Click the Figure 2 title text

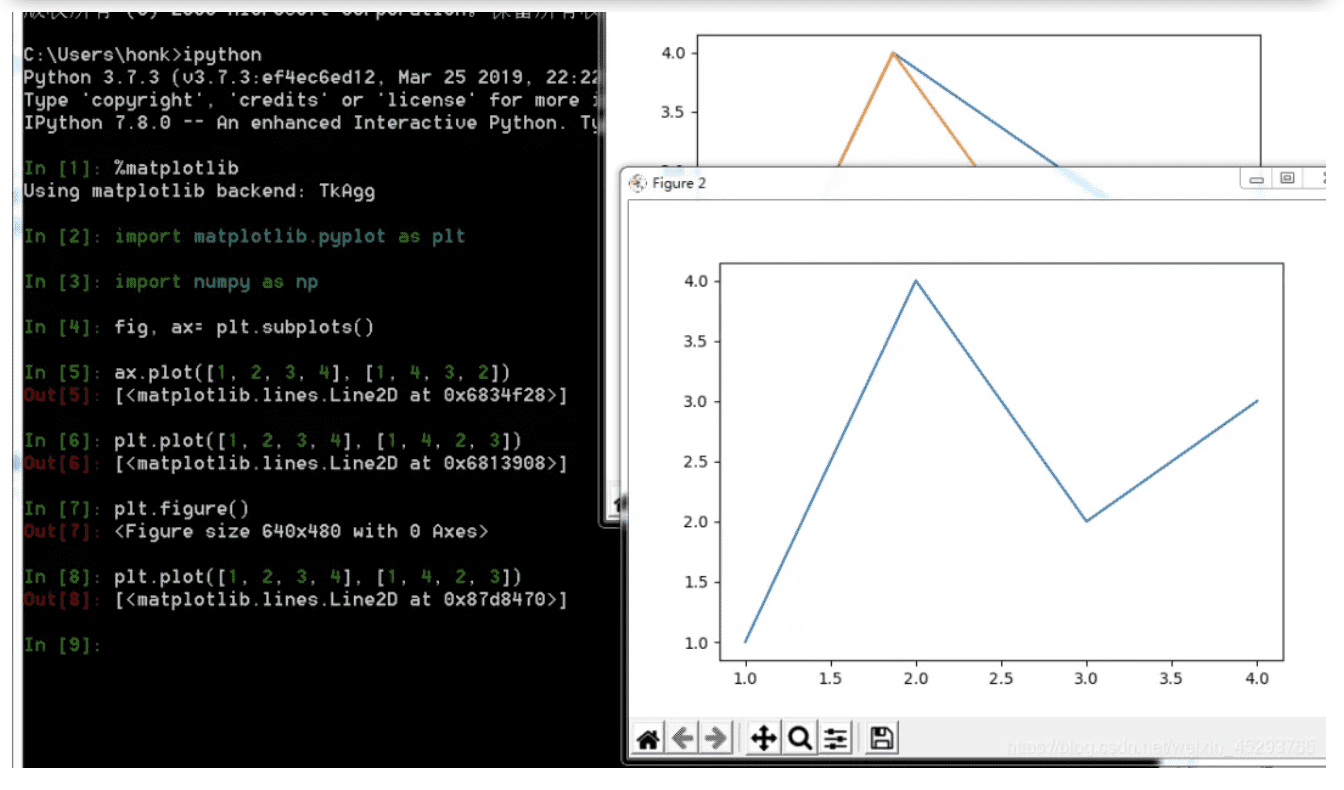tap(679, 183)
